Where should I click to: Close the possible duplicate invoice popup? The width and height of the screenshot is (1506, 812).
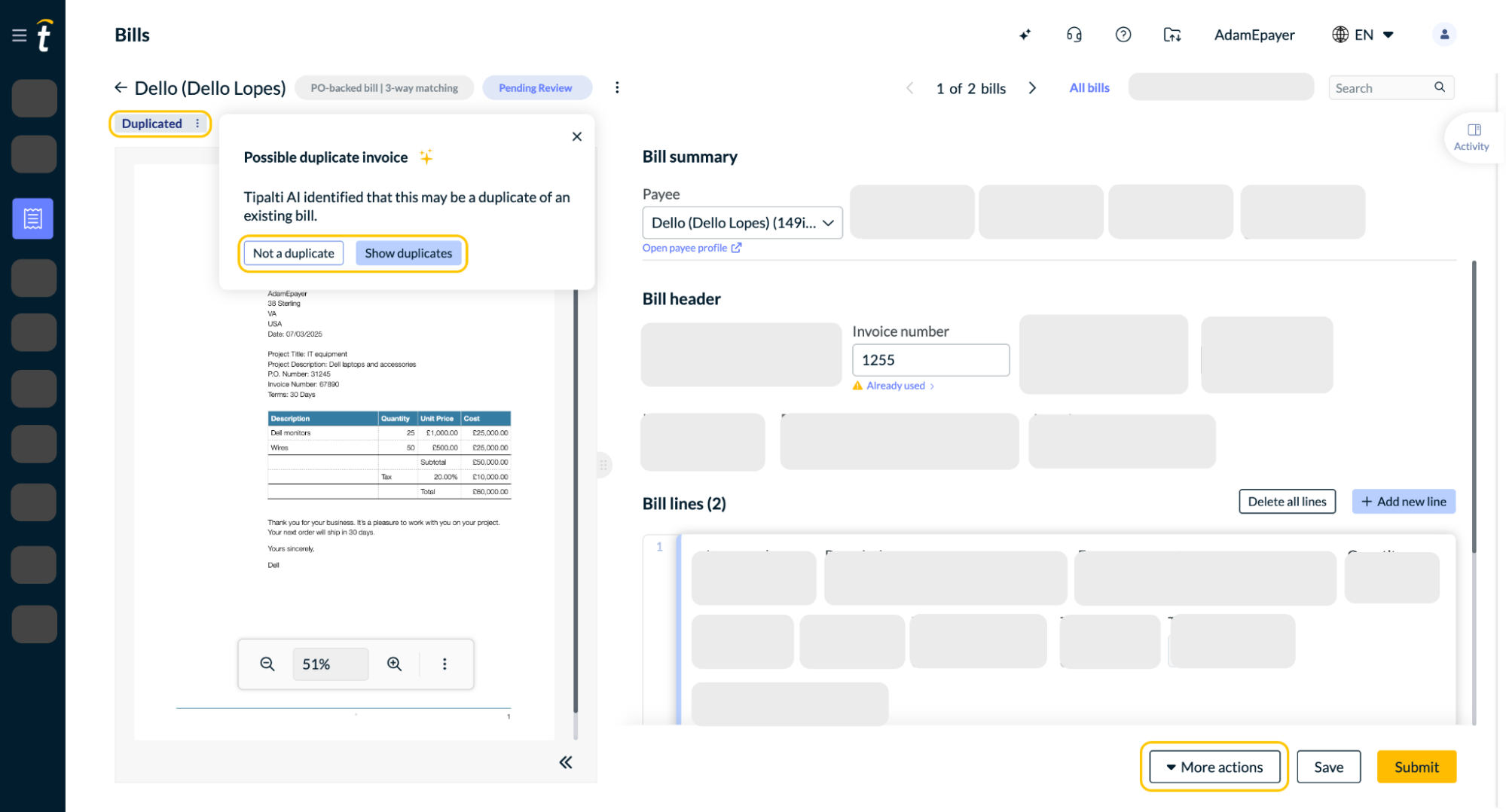click(x=577, y=136)
